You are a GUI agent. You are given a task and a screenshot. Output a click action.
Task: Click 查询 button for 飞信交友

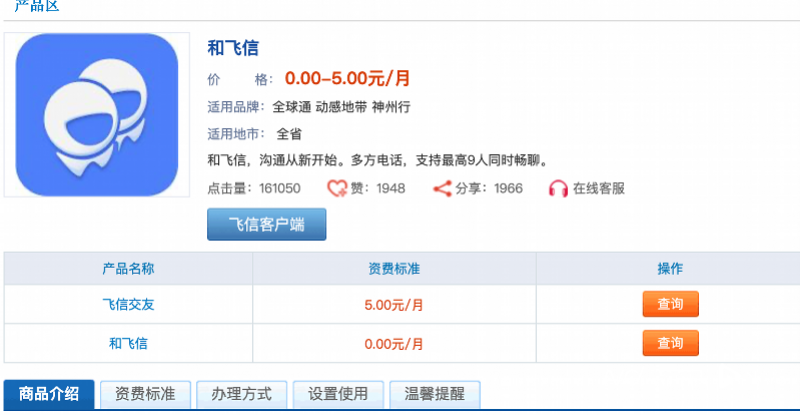point(670,304)
